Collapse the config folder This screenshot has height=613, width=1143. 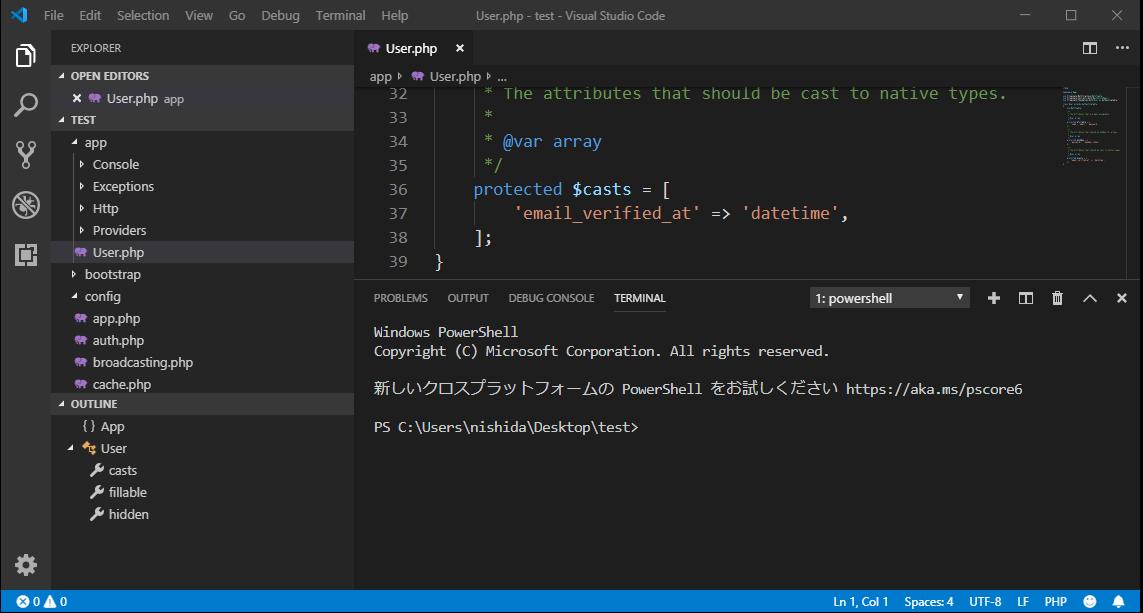pyautogui.click(x=102, y=296)
